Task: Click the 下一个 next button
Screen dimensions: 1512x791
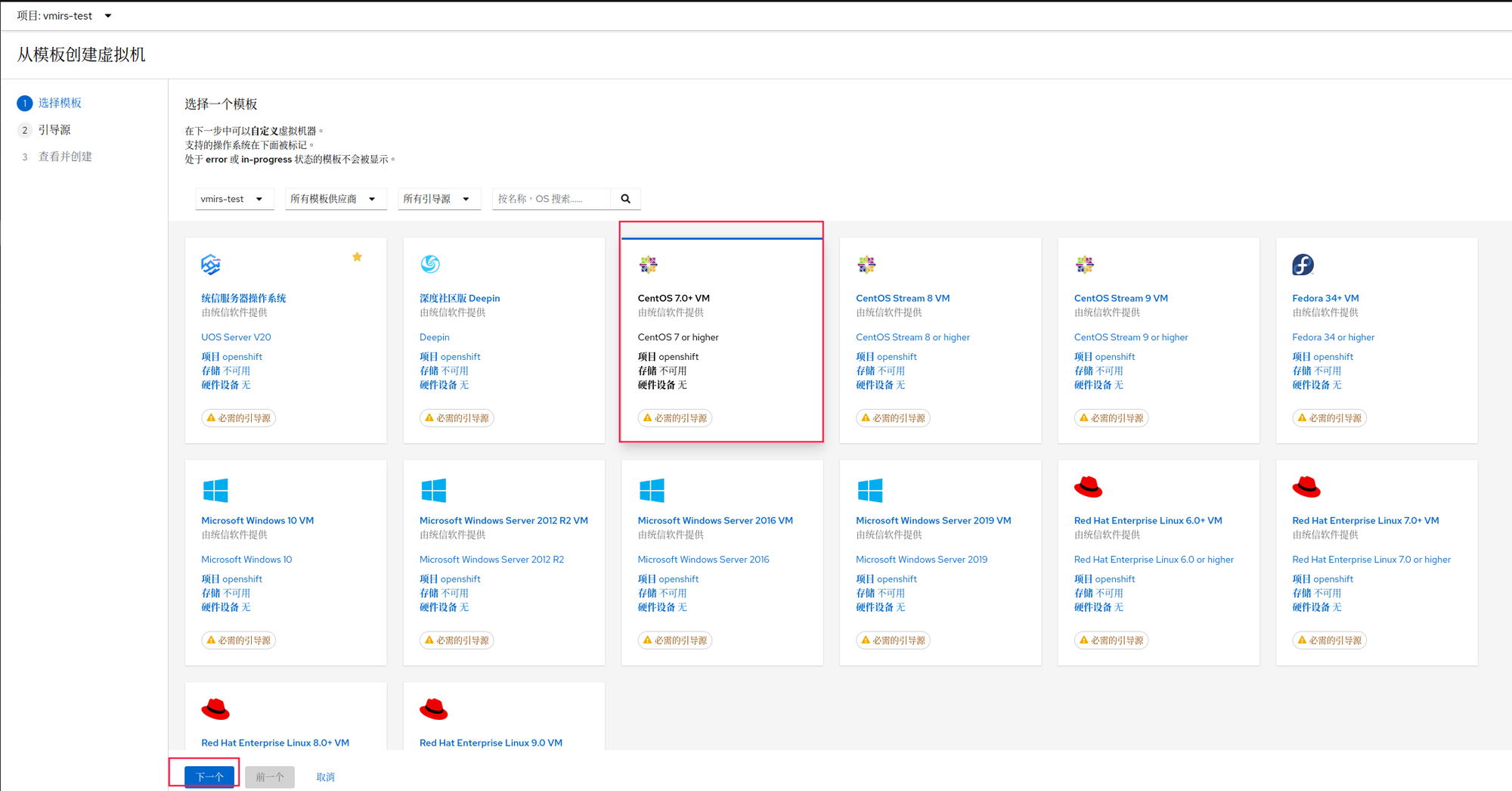Action: (x=209, y=777)
